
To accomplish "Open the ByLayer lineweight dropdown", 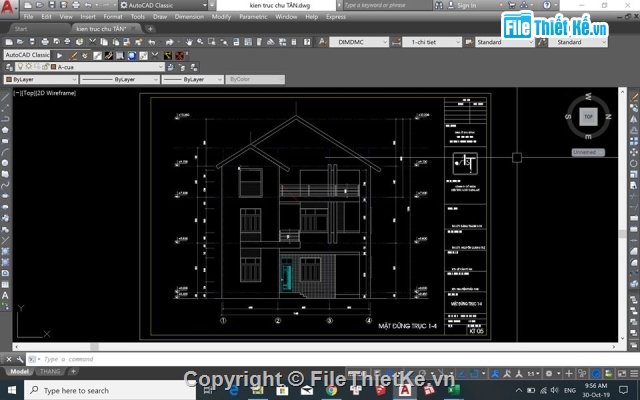I will 193,80.
